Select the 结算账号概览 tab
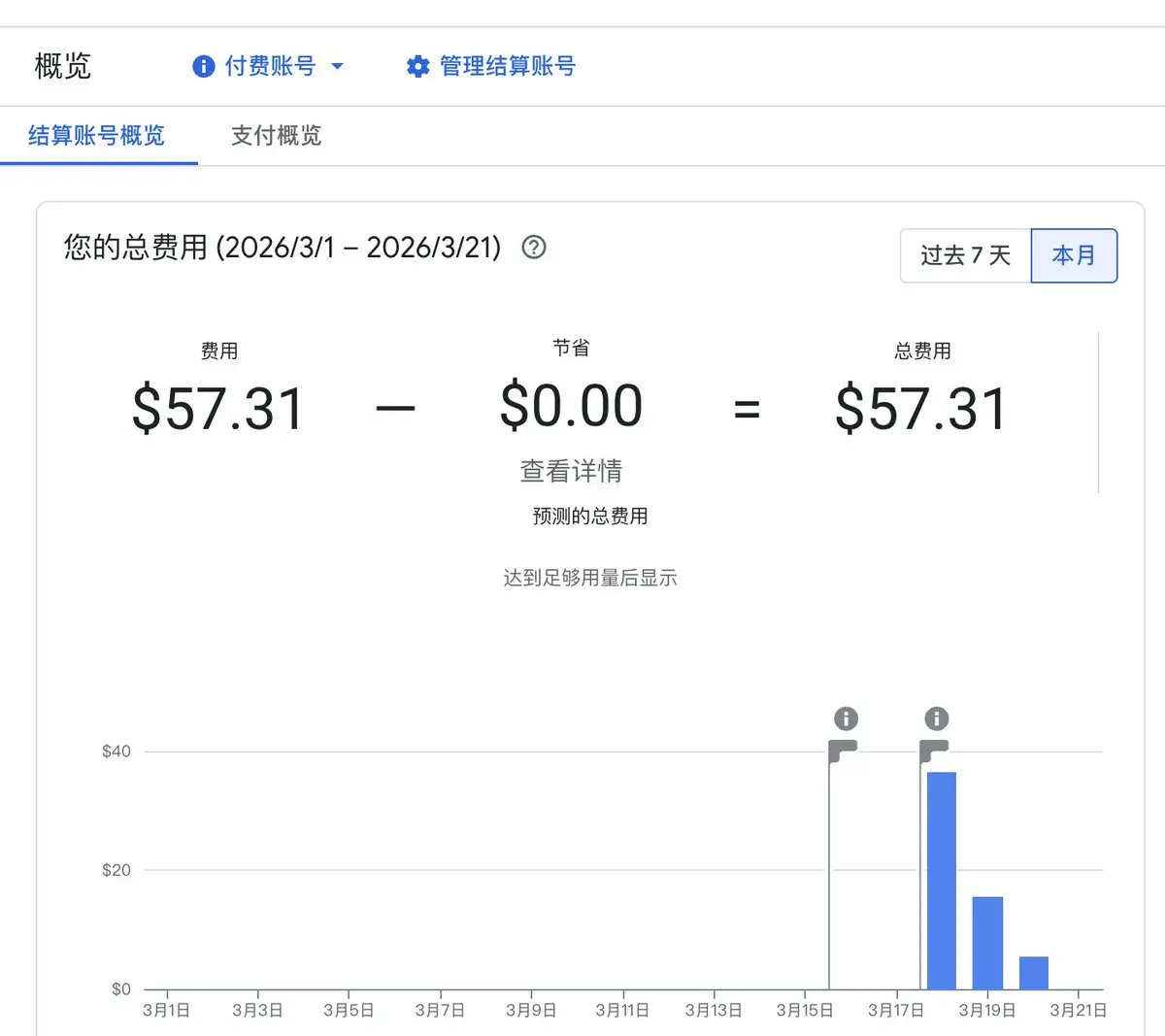 pos(97,136)
